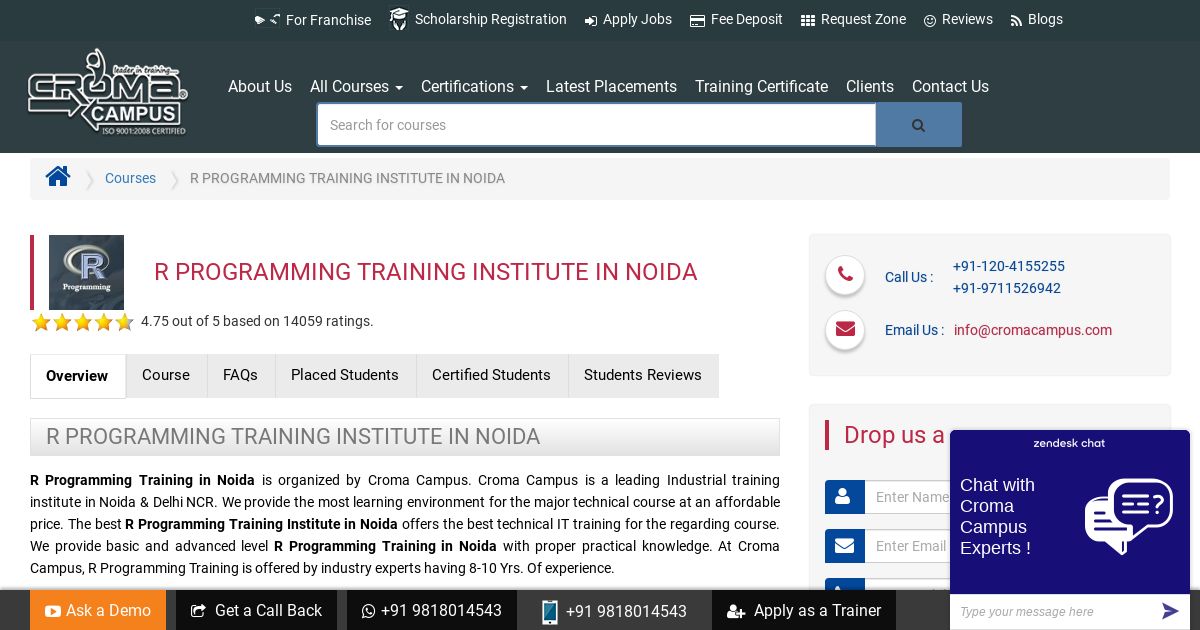
Task: Click the red envelope icon near Email Us
Action: coord(845,329)
